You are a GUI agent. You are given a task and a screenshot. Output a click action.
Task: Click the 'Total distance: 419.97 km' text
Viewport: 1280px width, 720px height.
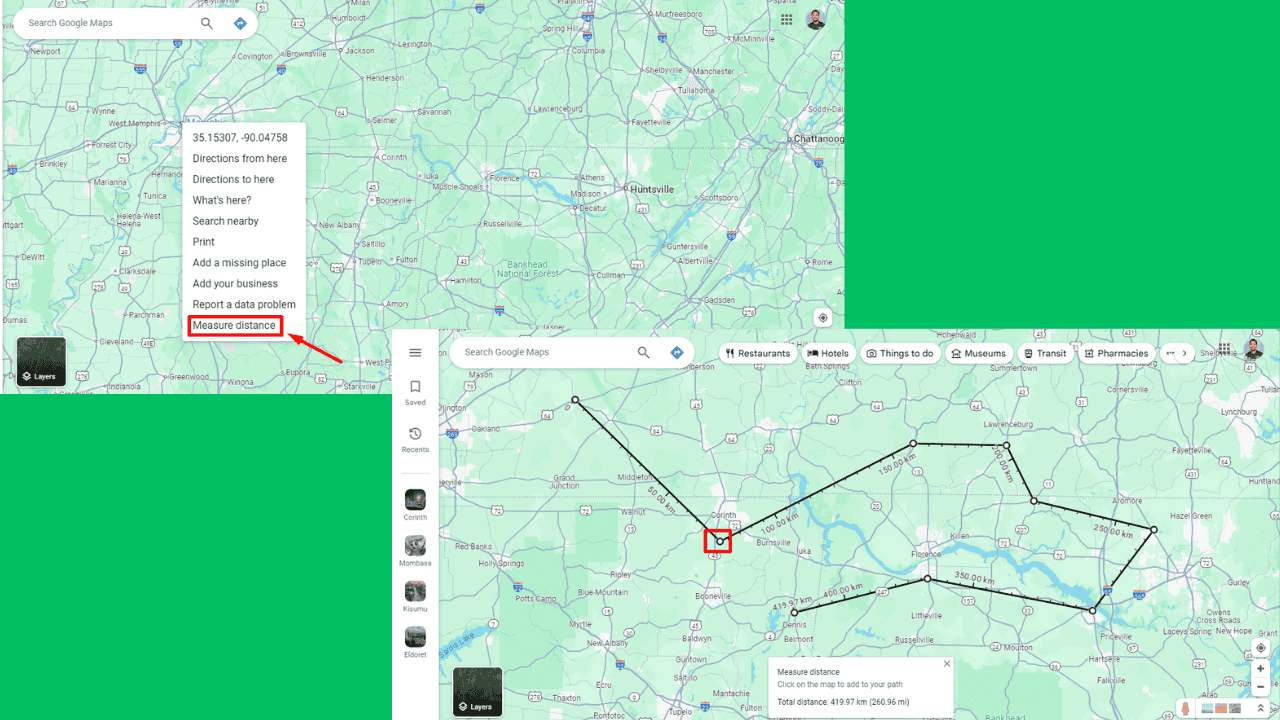coord(844,702)
